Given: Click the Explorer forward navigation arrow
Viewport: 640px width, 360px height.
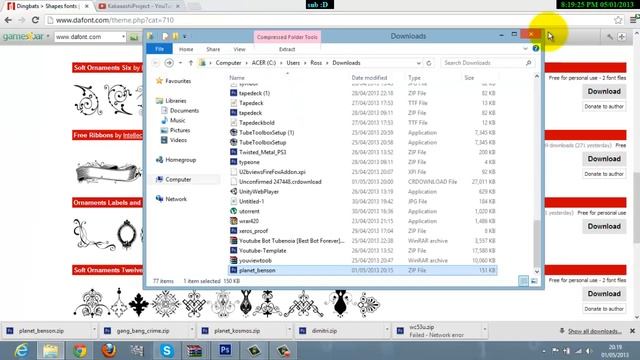Looking at the screenshot, I should (169, 63).
